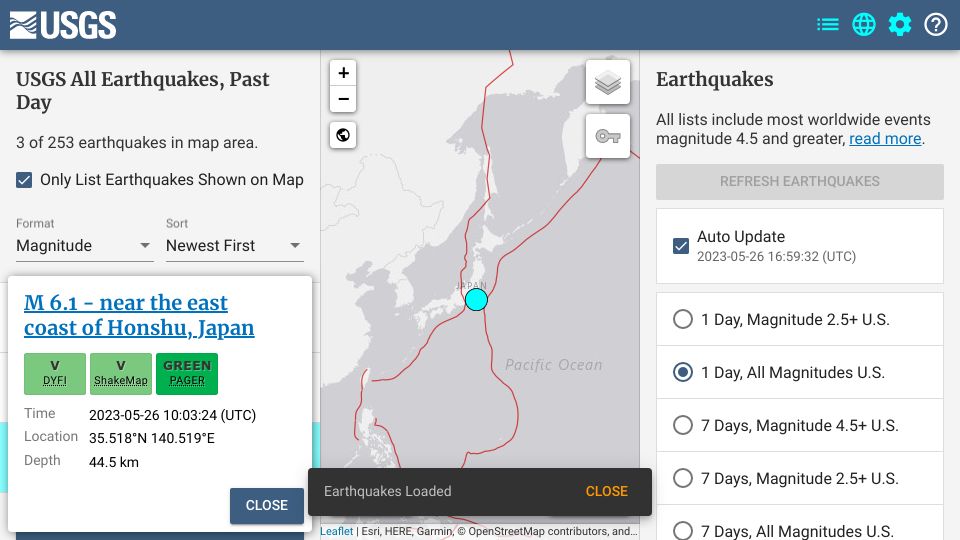This screenshot has height=540, width=960.
Task: Open the GREEN PAGER badge
Action: [x=187, y=373]
